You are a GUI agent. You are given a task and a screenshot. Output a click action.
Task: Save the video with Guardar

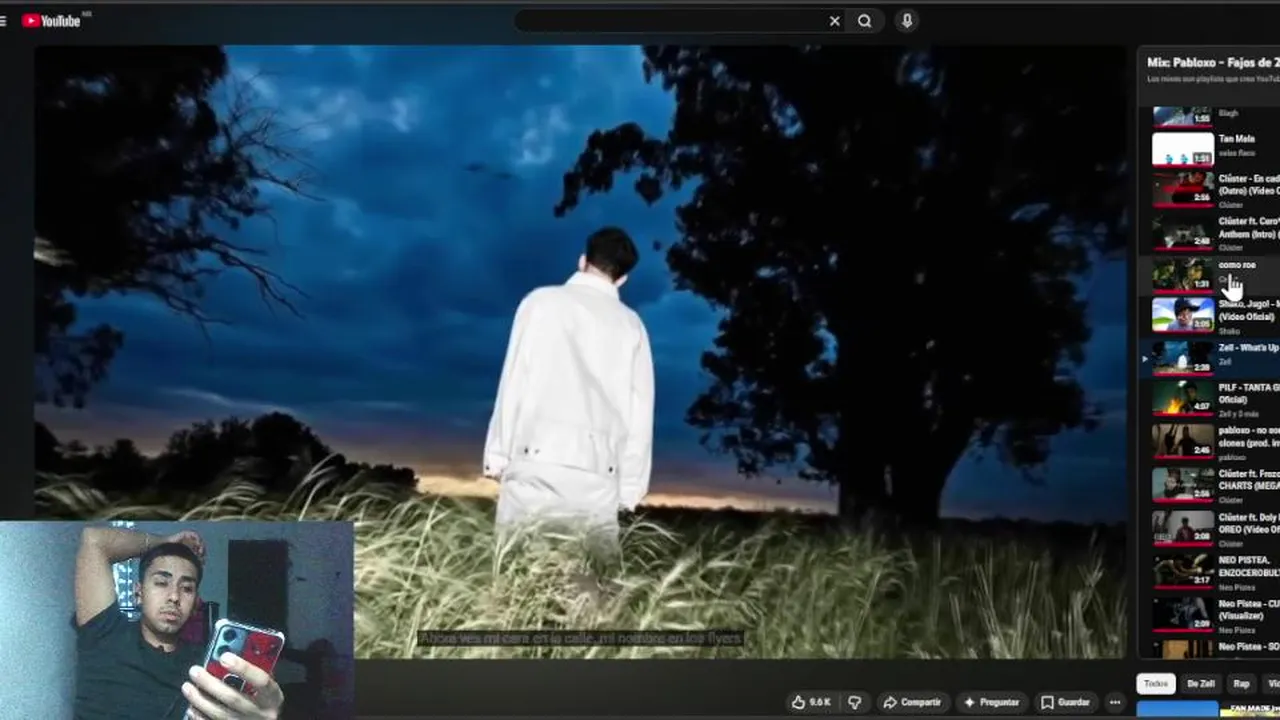point(1065,702)
